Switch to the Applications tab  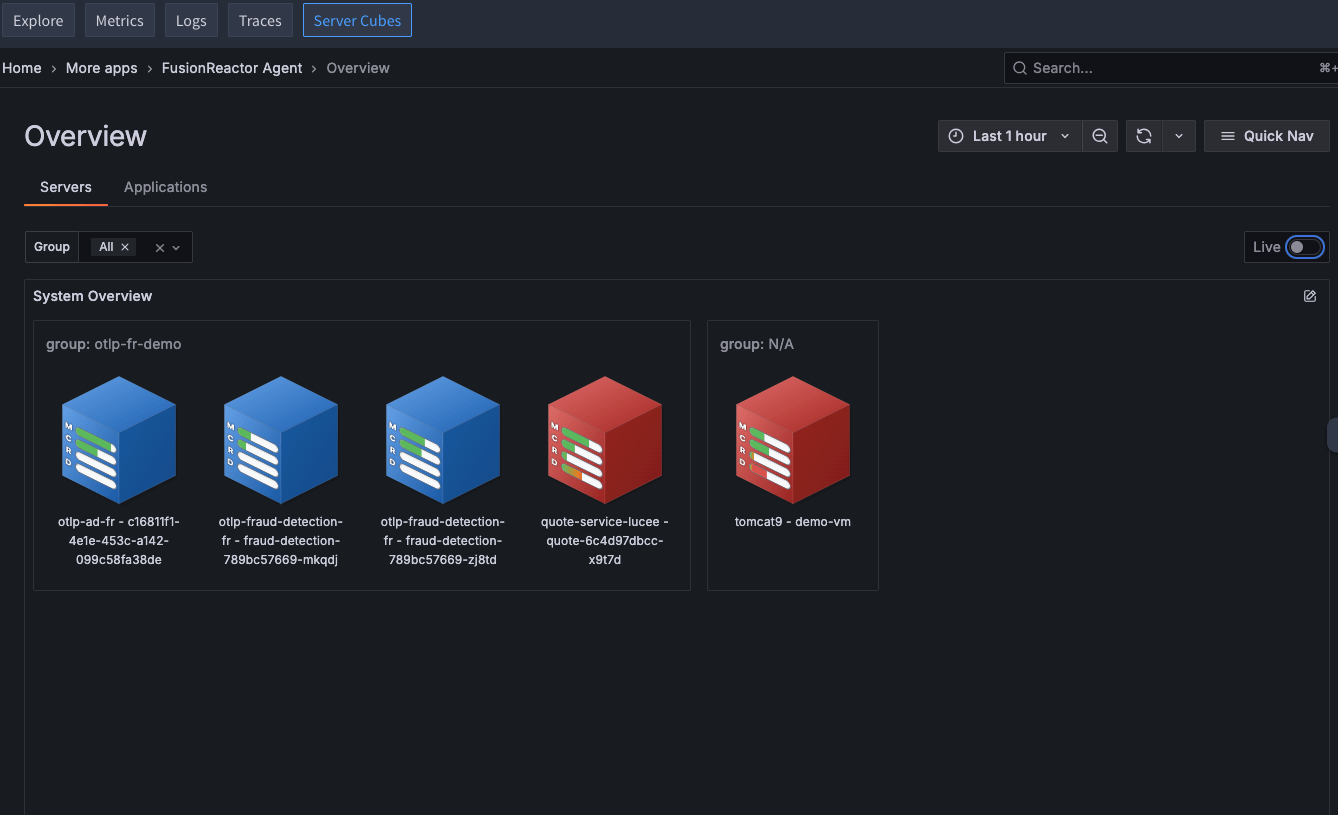[x=165, y=187]
